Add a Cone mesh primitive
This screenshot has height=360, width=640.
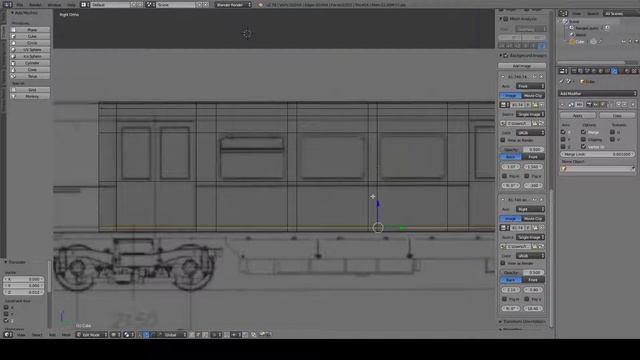click(x=30, y=70)
